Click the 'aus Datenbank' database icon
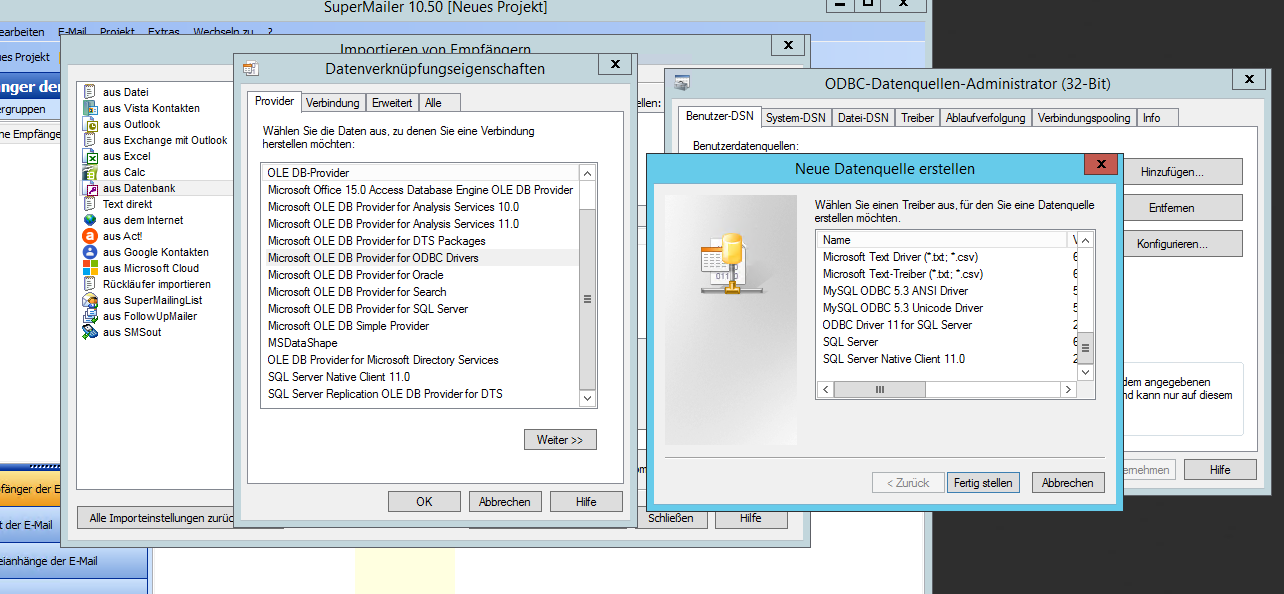1284x594 pixels. click(90, 188)
